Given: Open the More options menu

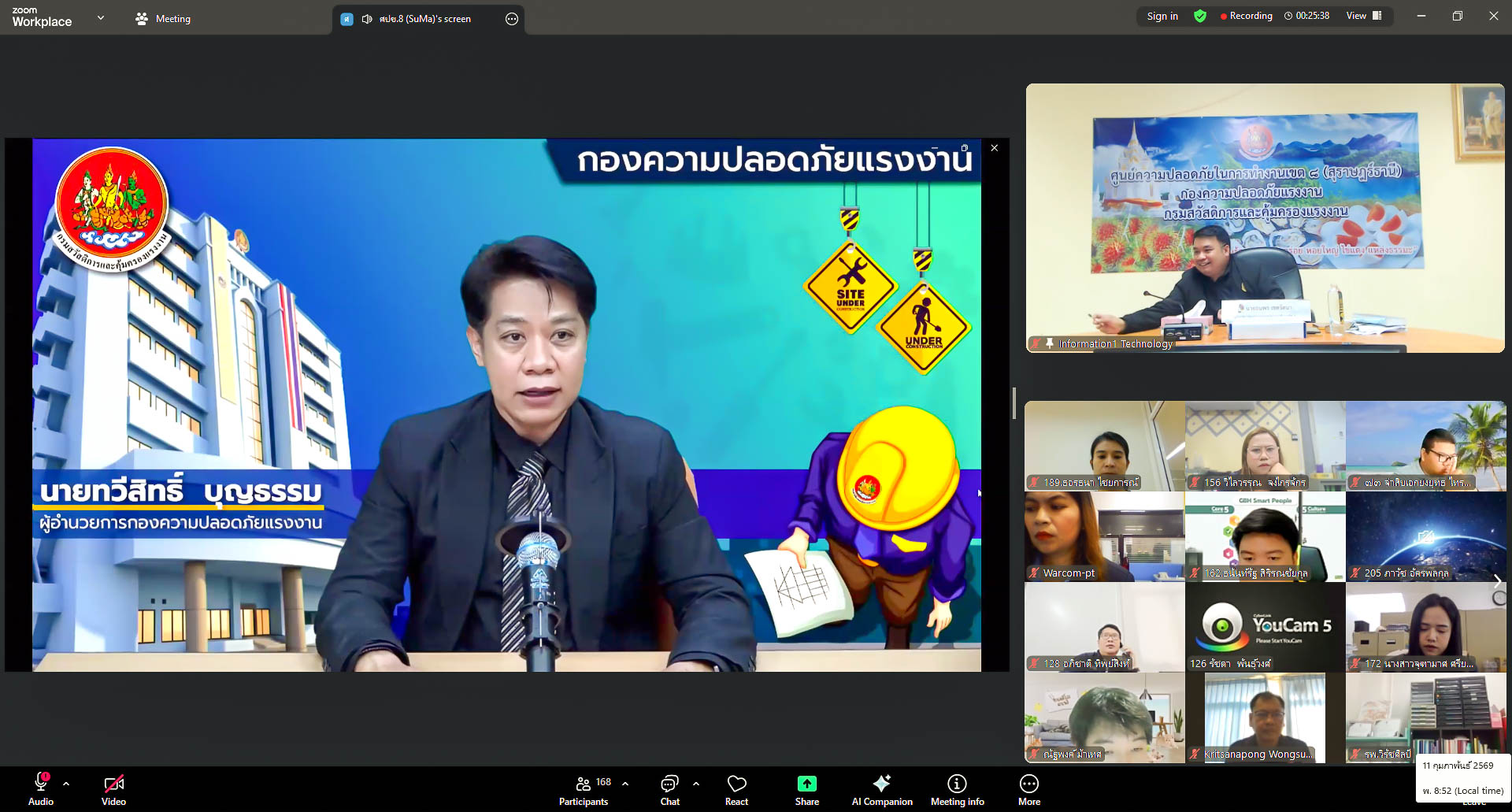Looking at the screenshot, I should tap(1028, 789).
